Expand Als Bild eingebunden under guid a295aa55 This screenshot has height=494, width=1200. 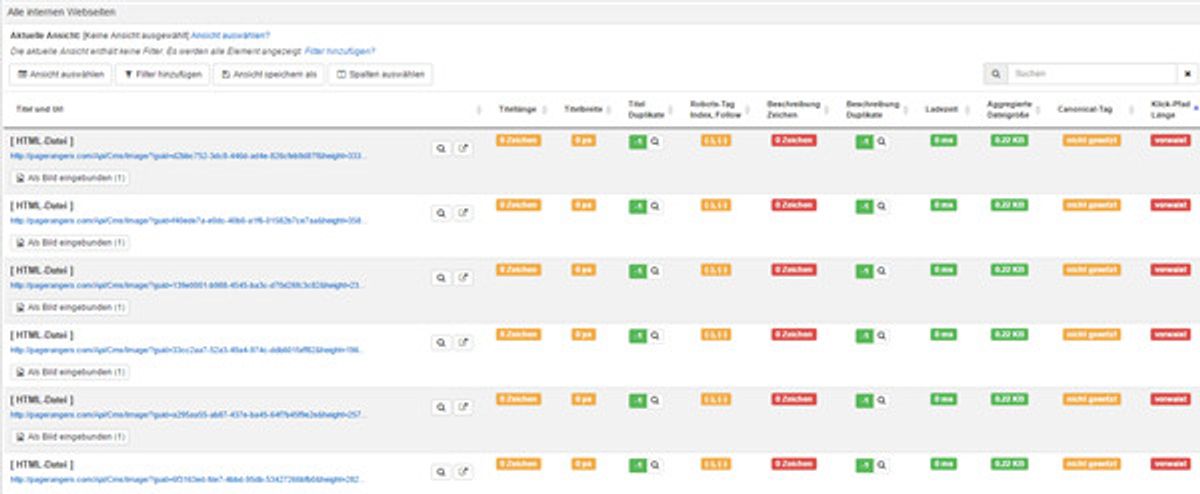[70, 437]
